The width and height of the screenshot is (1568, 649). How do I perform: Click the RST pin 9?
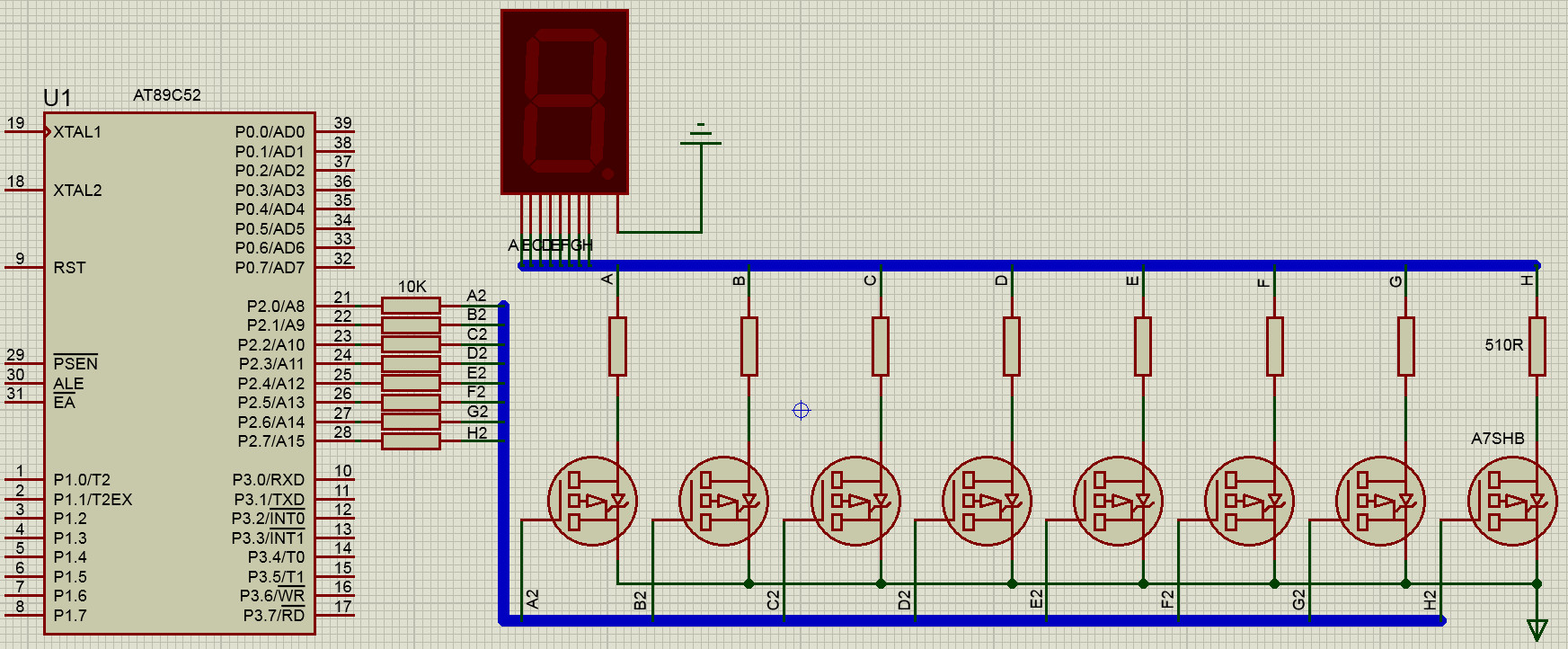25,267
